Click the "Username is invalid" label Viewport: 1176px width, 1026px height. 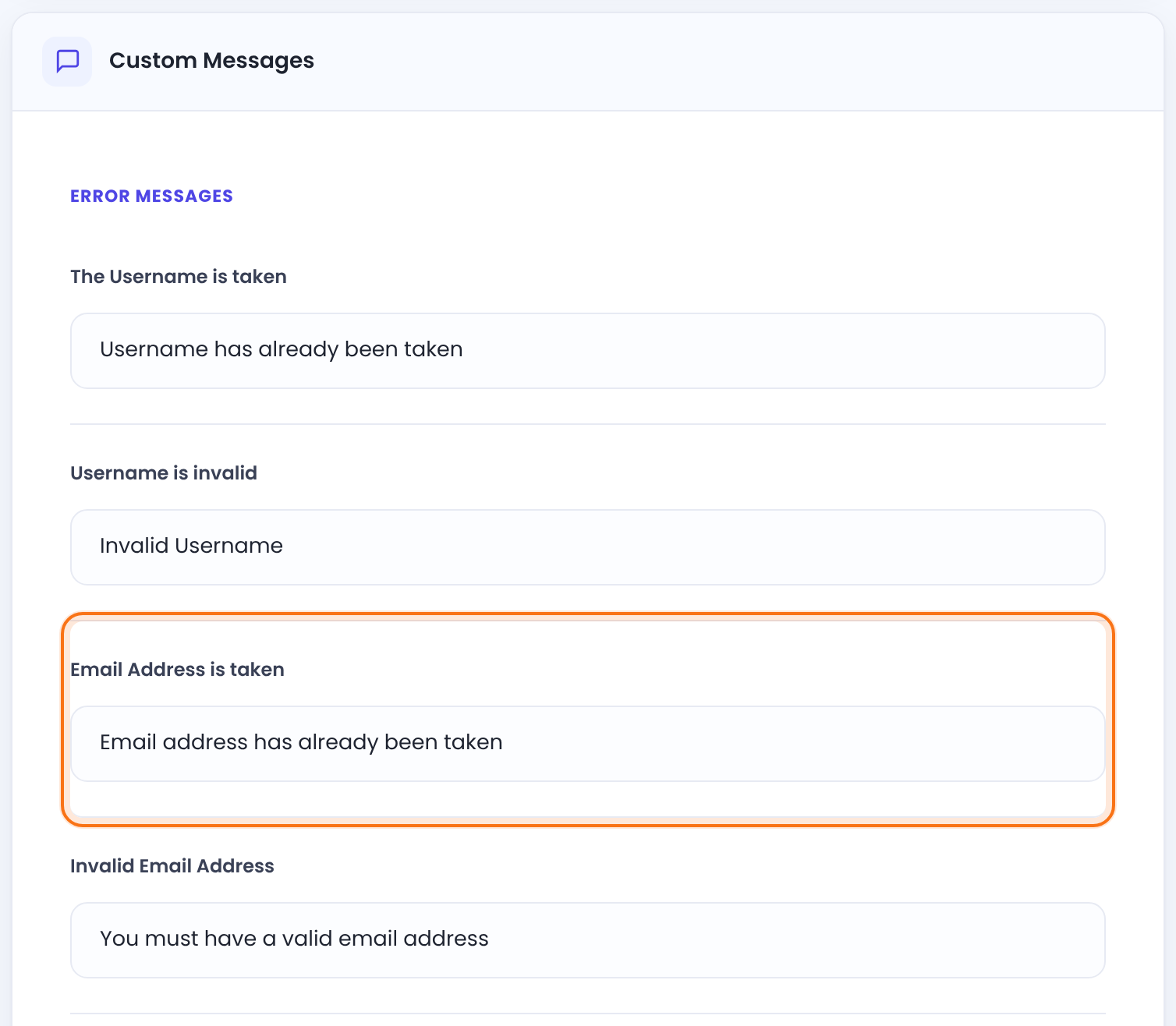164,473
